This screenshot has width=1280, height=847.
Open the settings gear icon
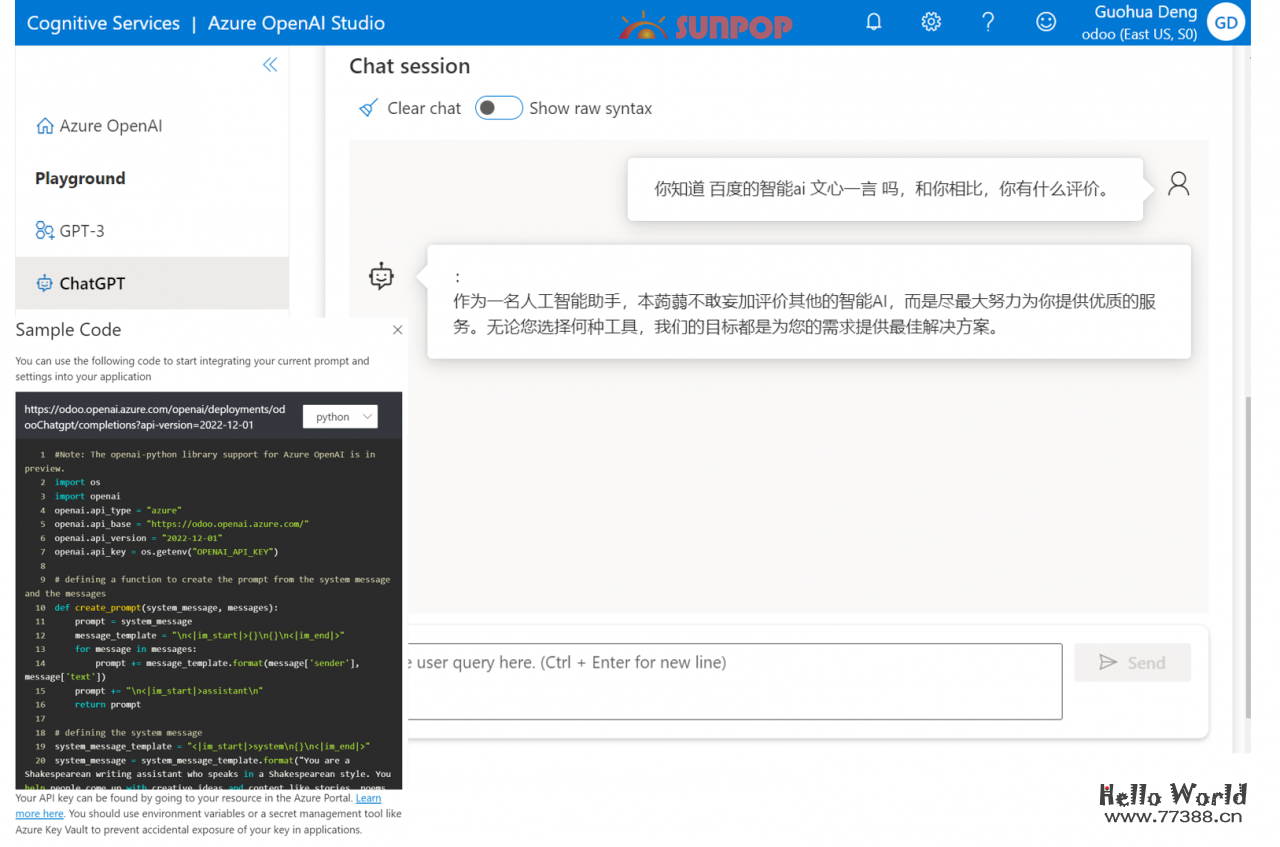coord(931,21)
